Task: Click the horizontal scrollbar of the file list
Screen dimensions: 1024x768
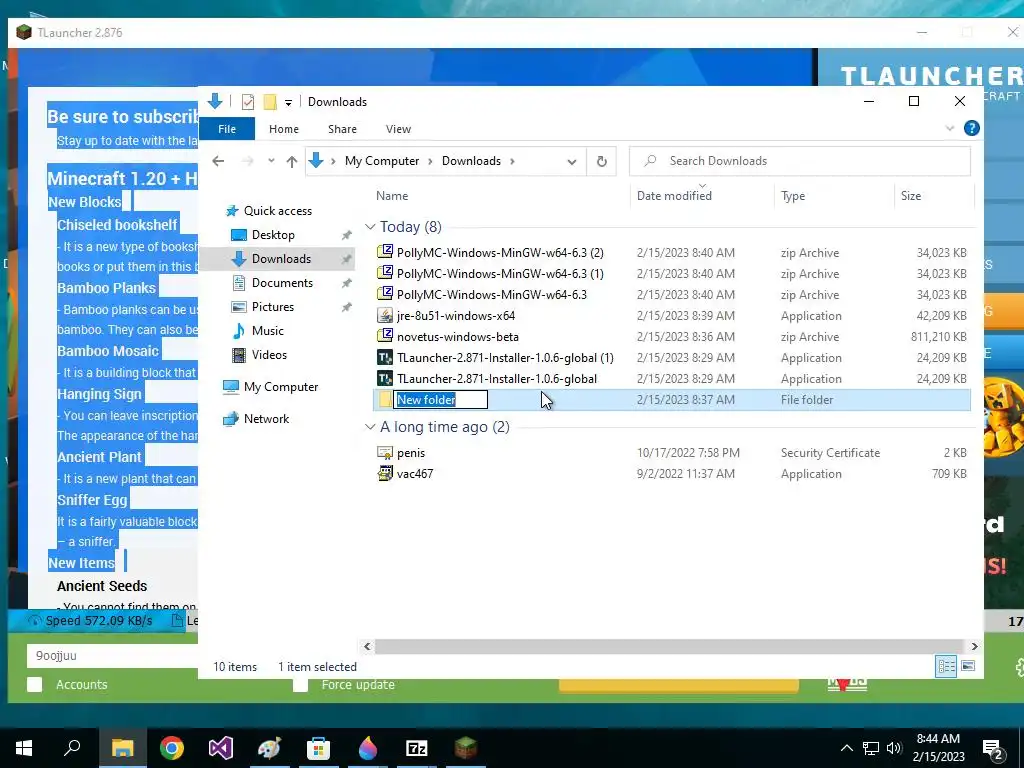Action: [669, 647]
